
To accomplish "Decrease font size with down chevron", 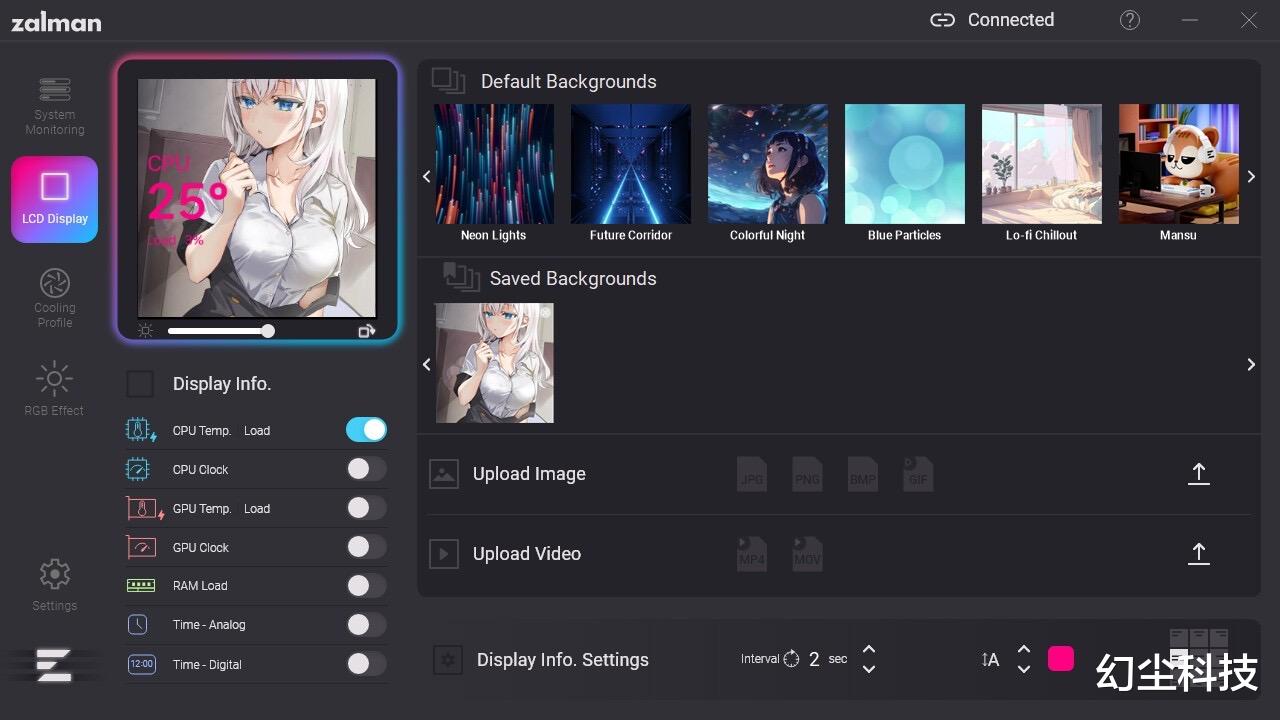I will (1024, 668).
